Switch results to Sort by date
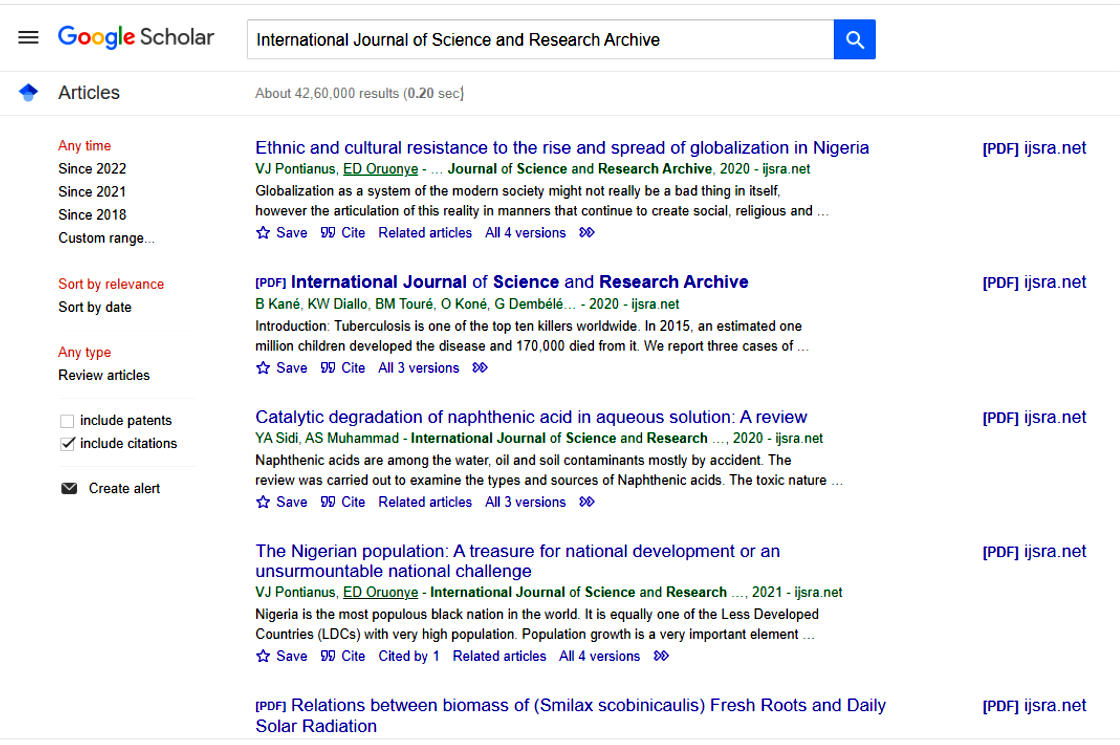Viewport: 1120px width, 745px height. pos(94,307)
